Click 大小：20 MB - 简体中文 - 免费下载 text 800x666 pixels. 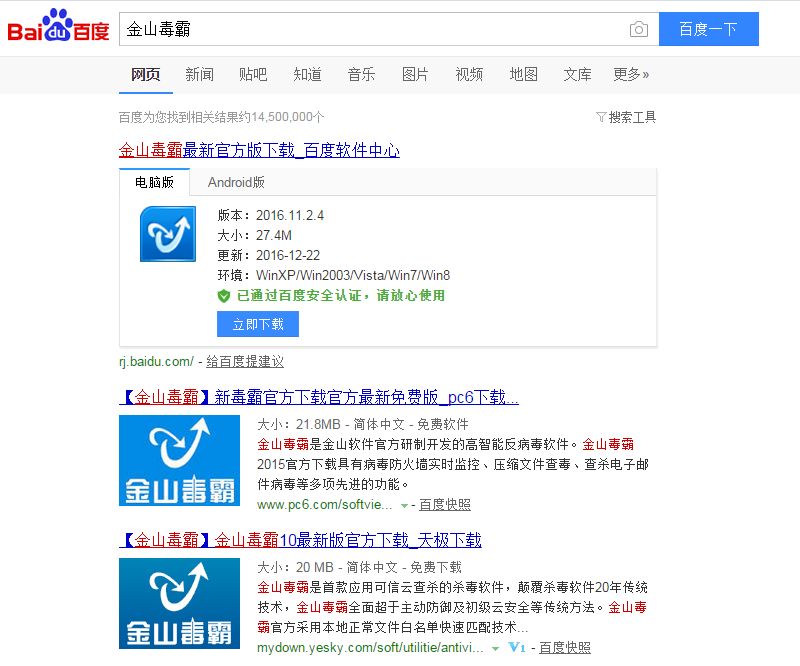[x=359, y=567]
